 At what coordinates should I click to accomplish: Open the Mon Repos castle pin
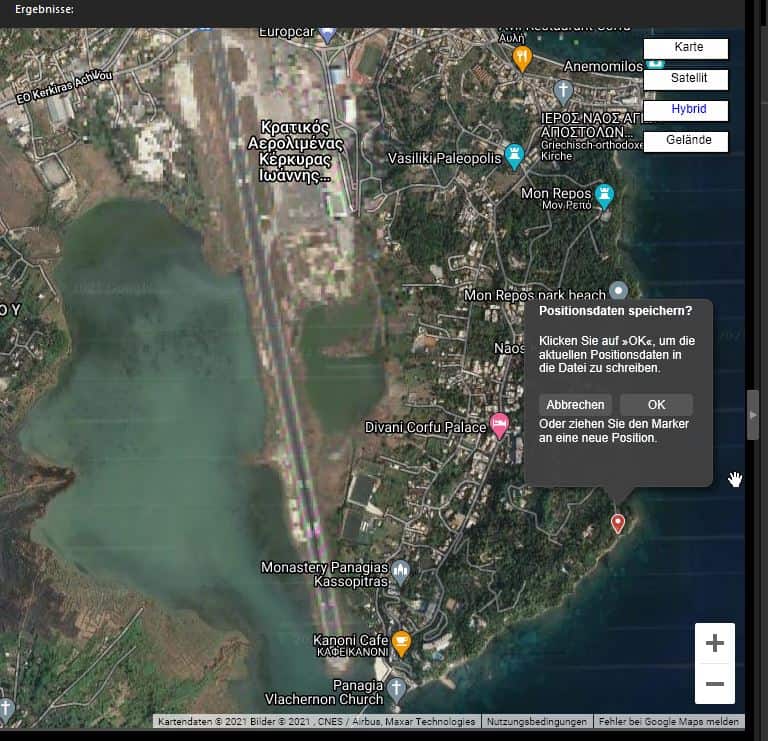[x=604, y=196]
